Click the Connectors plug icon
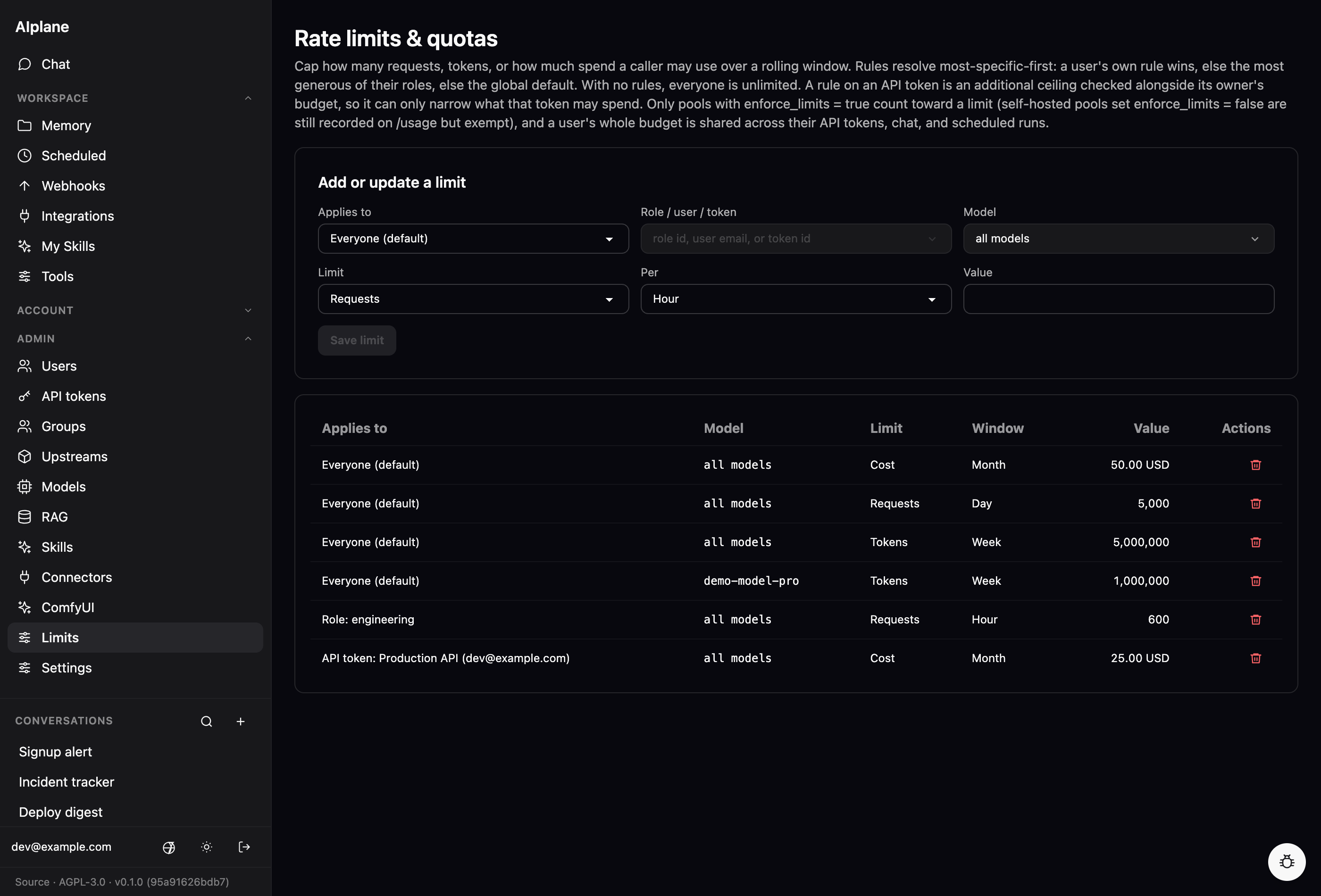Screen dimensions: 1321x896 click(x=25, y=577)
